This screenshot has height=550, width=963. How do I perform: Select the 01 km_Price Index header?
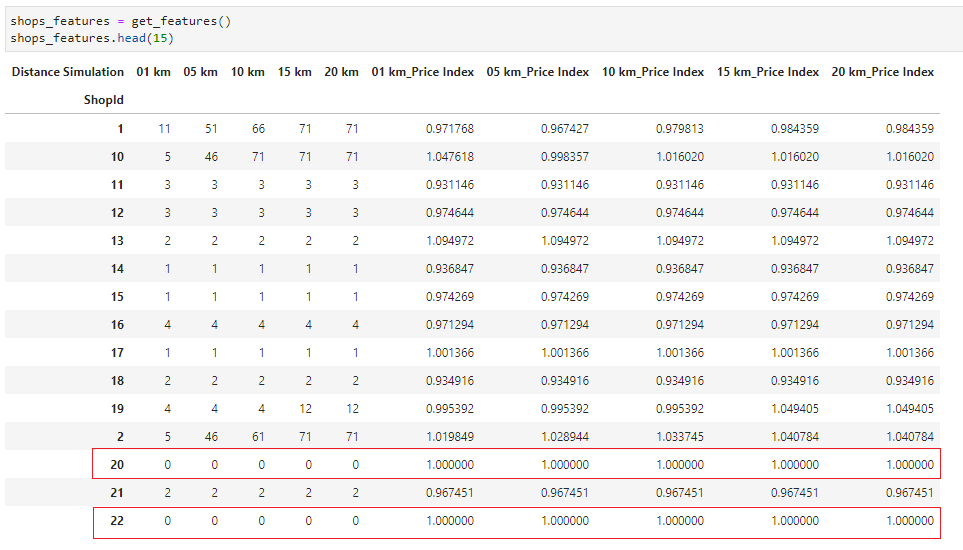(x=423, y=72)
